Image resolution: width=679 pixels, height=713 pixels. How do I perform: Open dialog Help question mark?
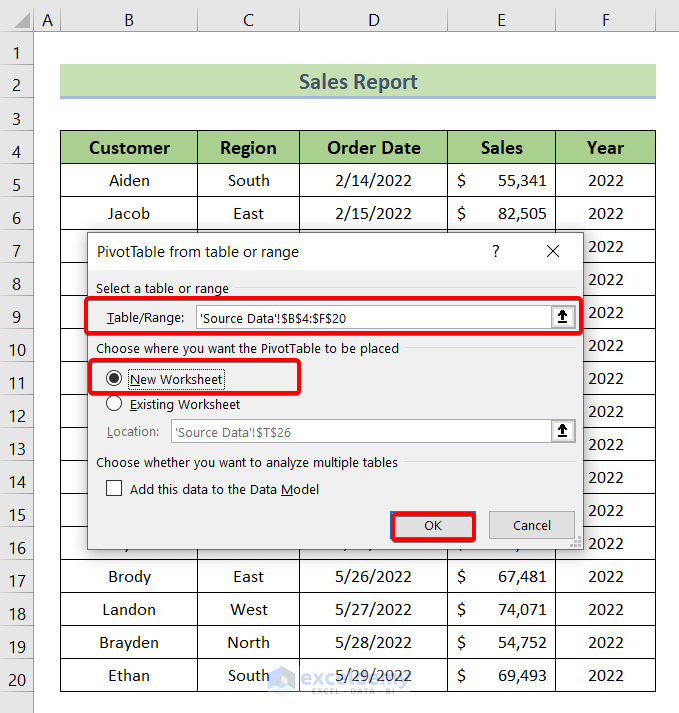495,252
